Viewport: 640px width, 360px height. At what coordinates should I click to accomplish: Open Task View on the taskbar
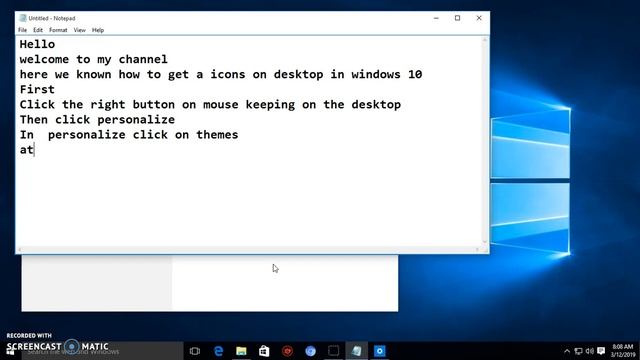[x=195, y=351]
